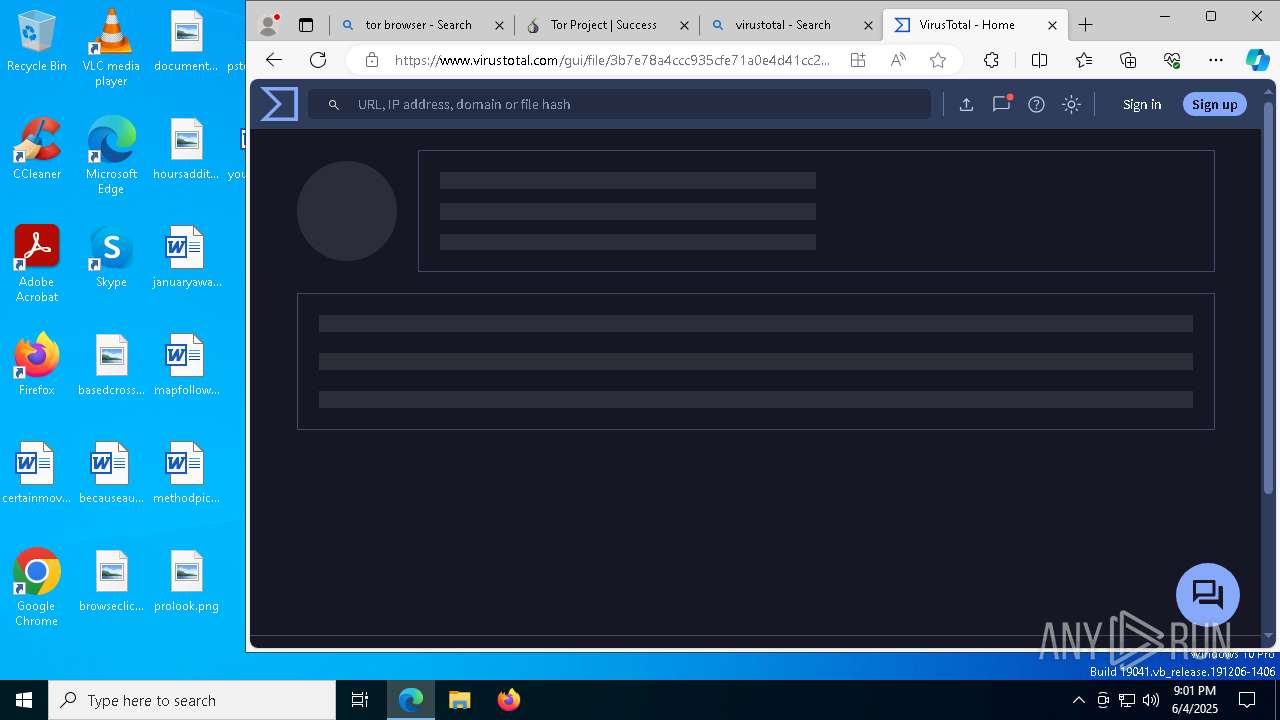
Task: Click the Edge profile avatar icon
Action: 268,25
